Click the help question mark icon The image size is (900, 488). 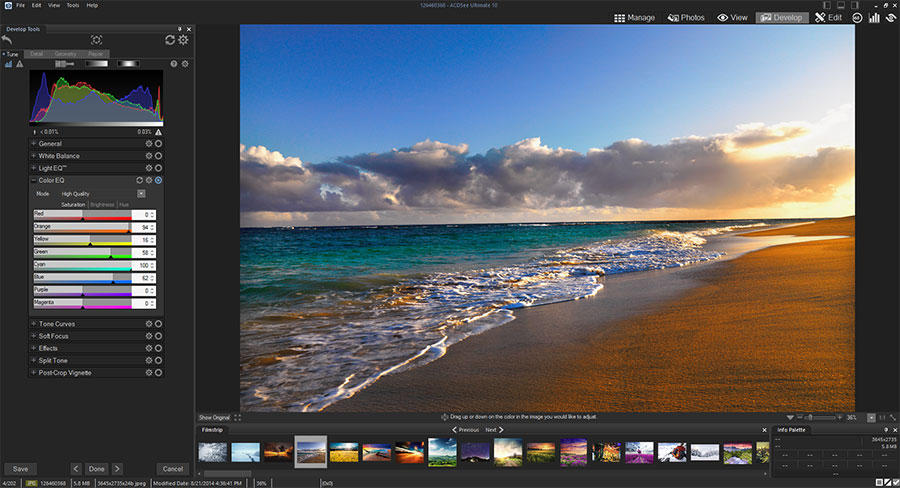coord(174,64)
